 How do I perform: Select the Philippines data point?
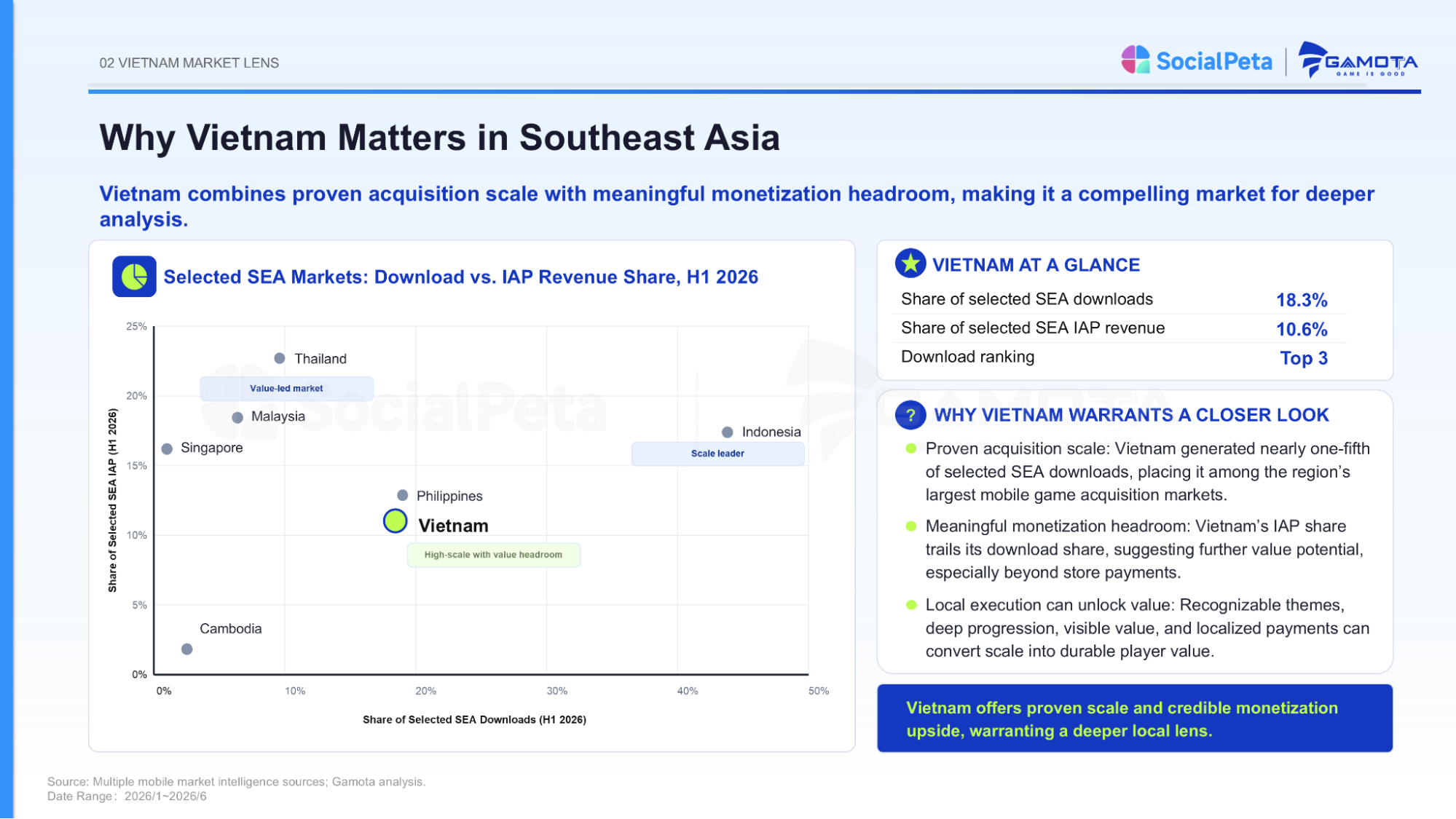[x=402, y=495]
